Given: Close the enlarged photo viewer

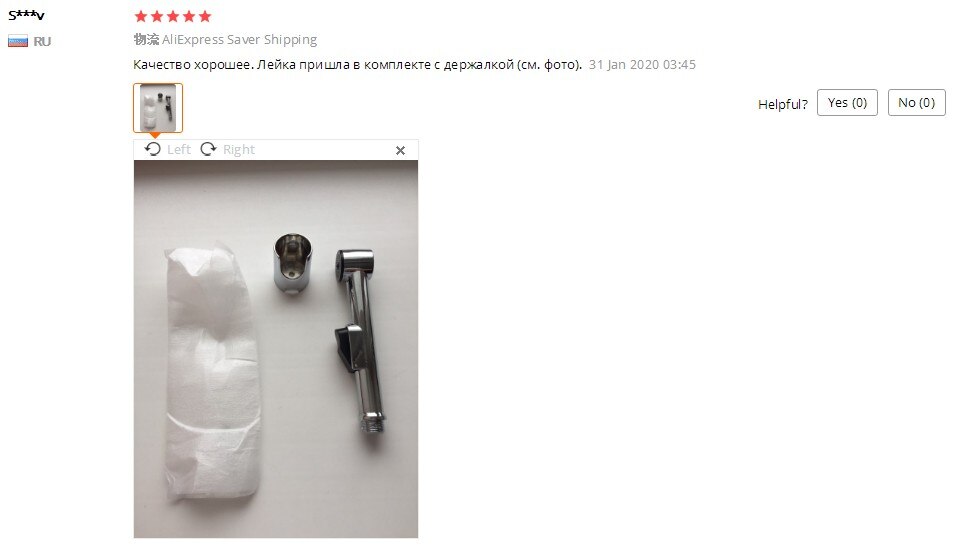Looking at the screenshot, I should [400, 150].
